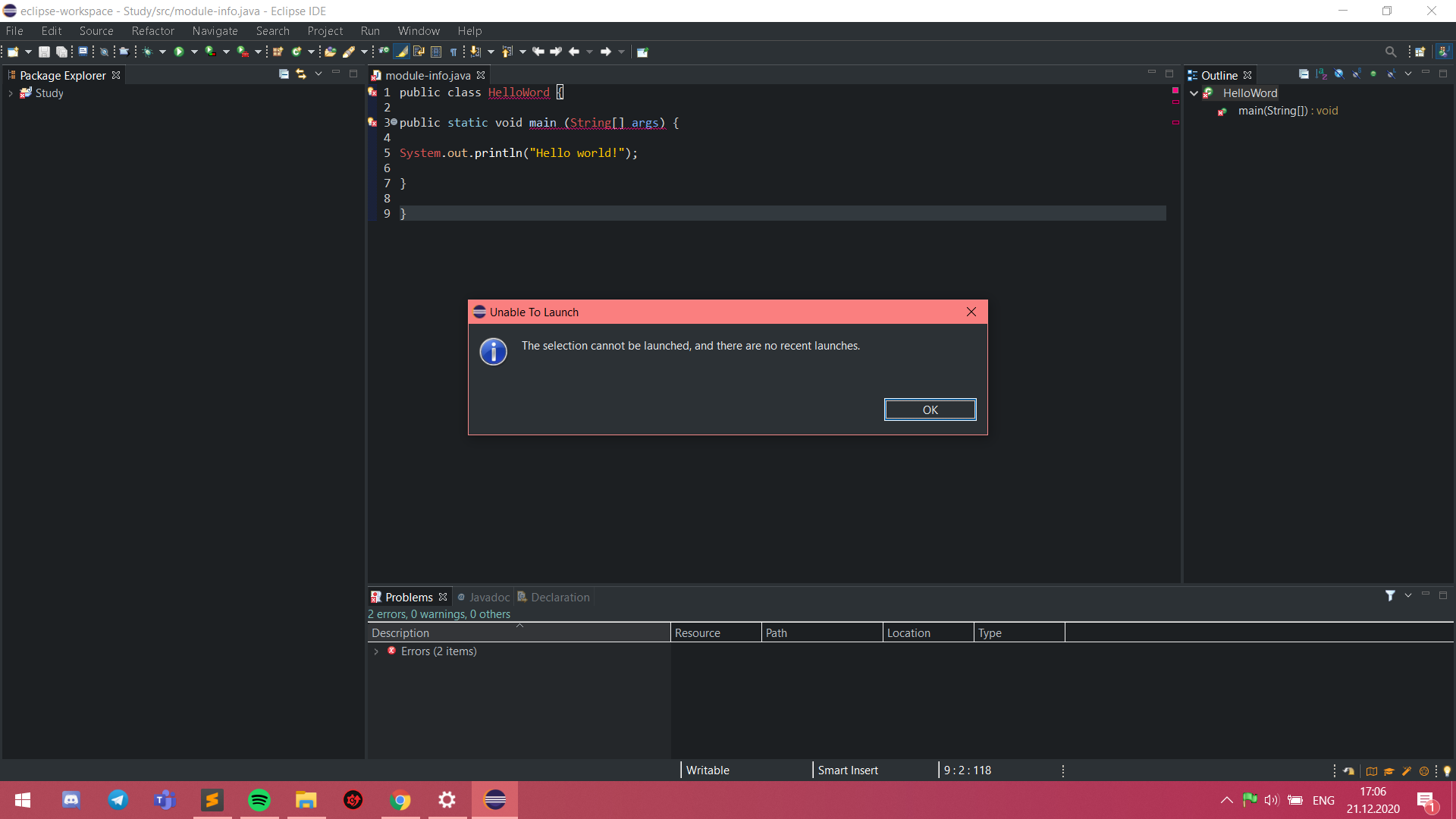Open the File menu
This screenshot has width=1456, height=819.
click(14, 31)
